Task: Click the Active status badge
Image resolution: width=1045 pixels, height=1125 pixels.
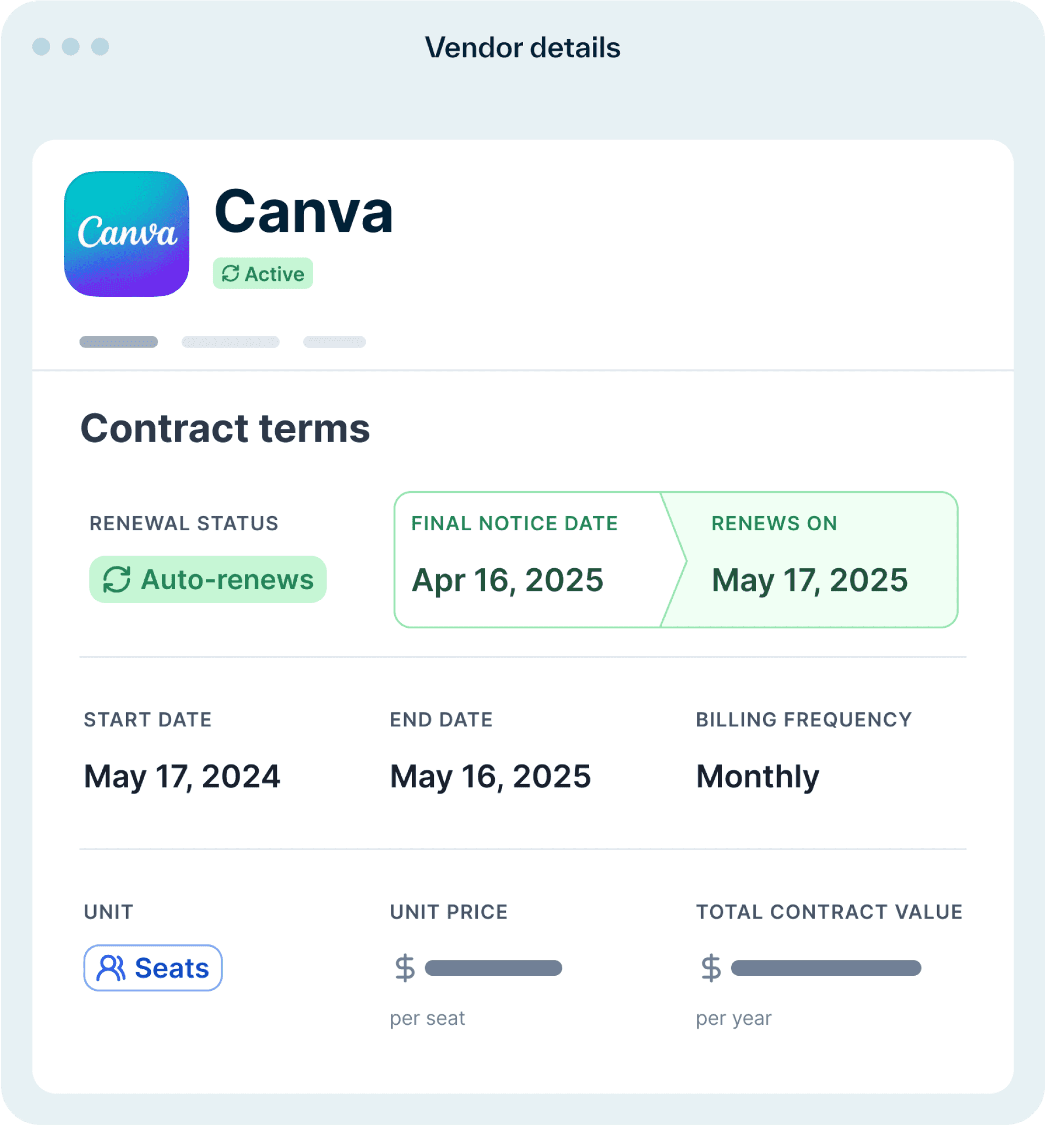Action: [263, 273]
